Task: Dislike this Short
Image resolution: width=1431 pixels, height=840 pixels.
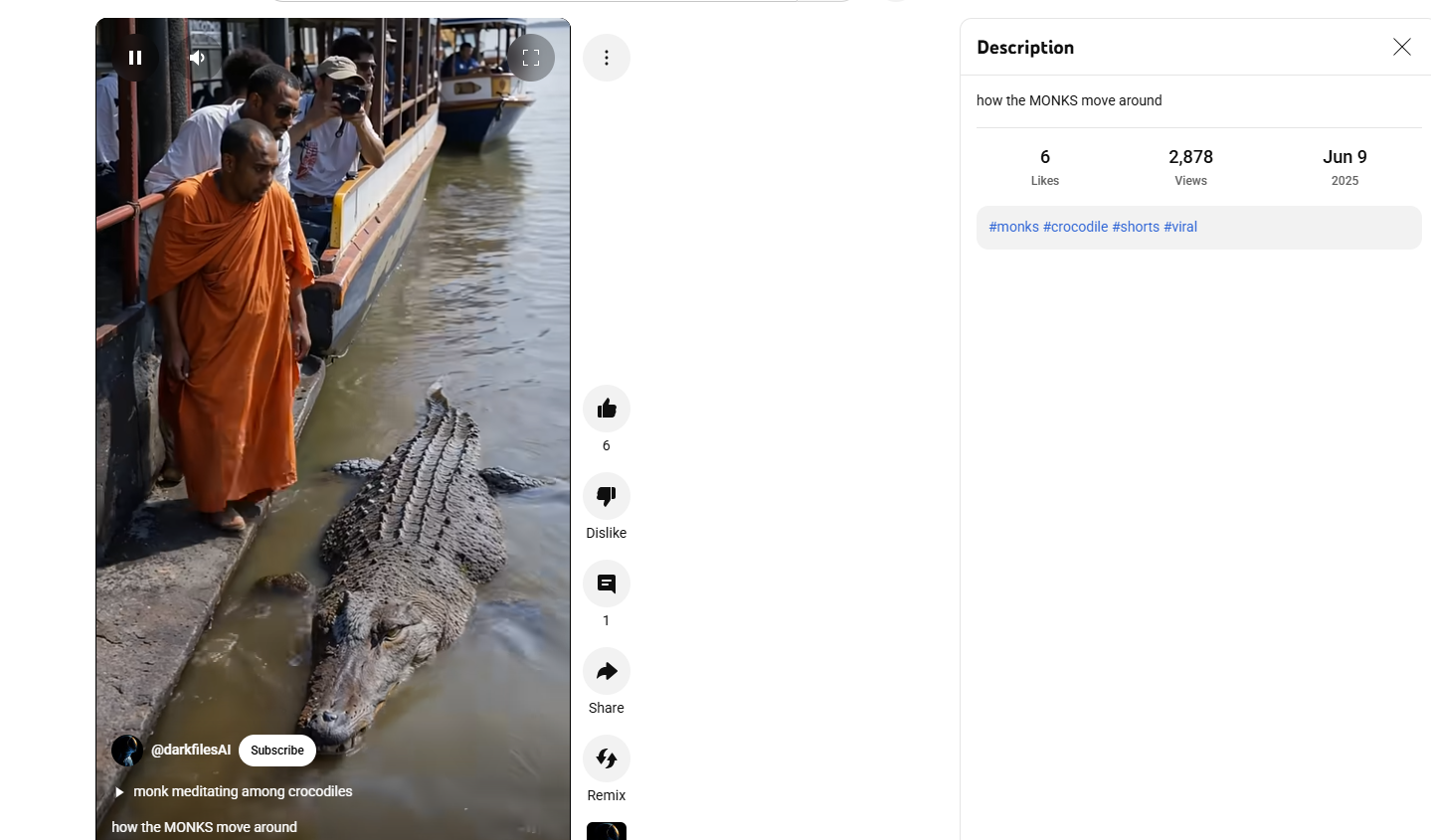Action: (607, 496)
